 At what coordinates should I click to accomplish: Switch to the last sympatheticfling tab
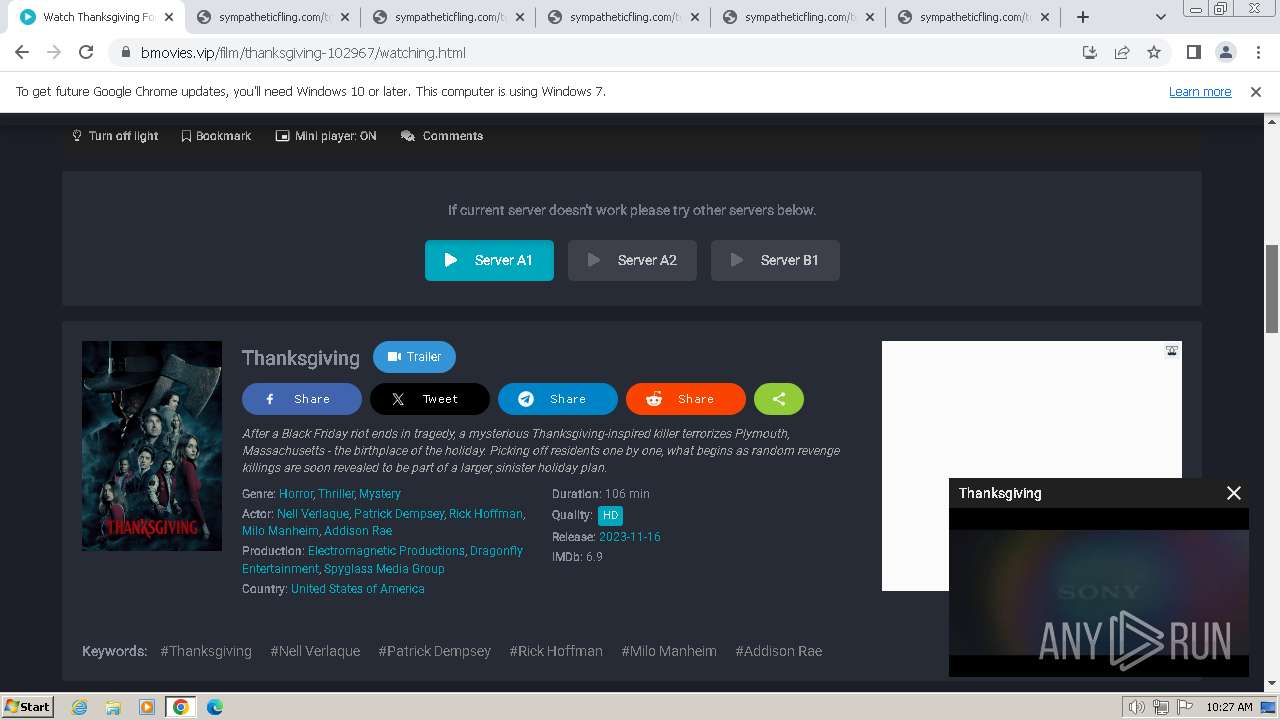click(x=972, y=17)
